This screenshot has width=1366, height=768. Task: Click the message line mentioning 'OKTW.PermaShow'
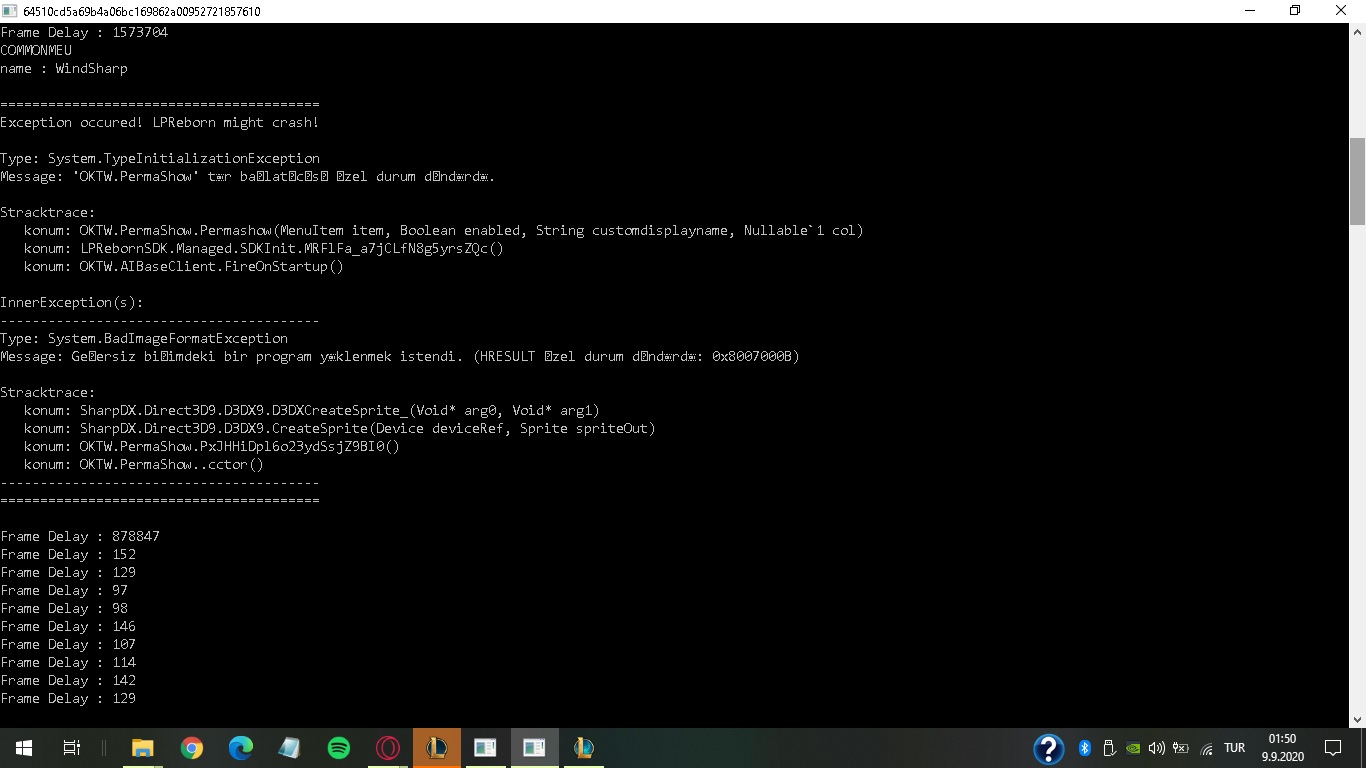(x=248, y=176)
